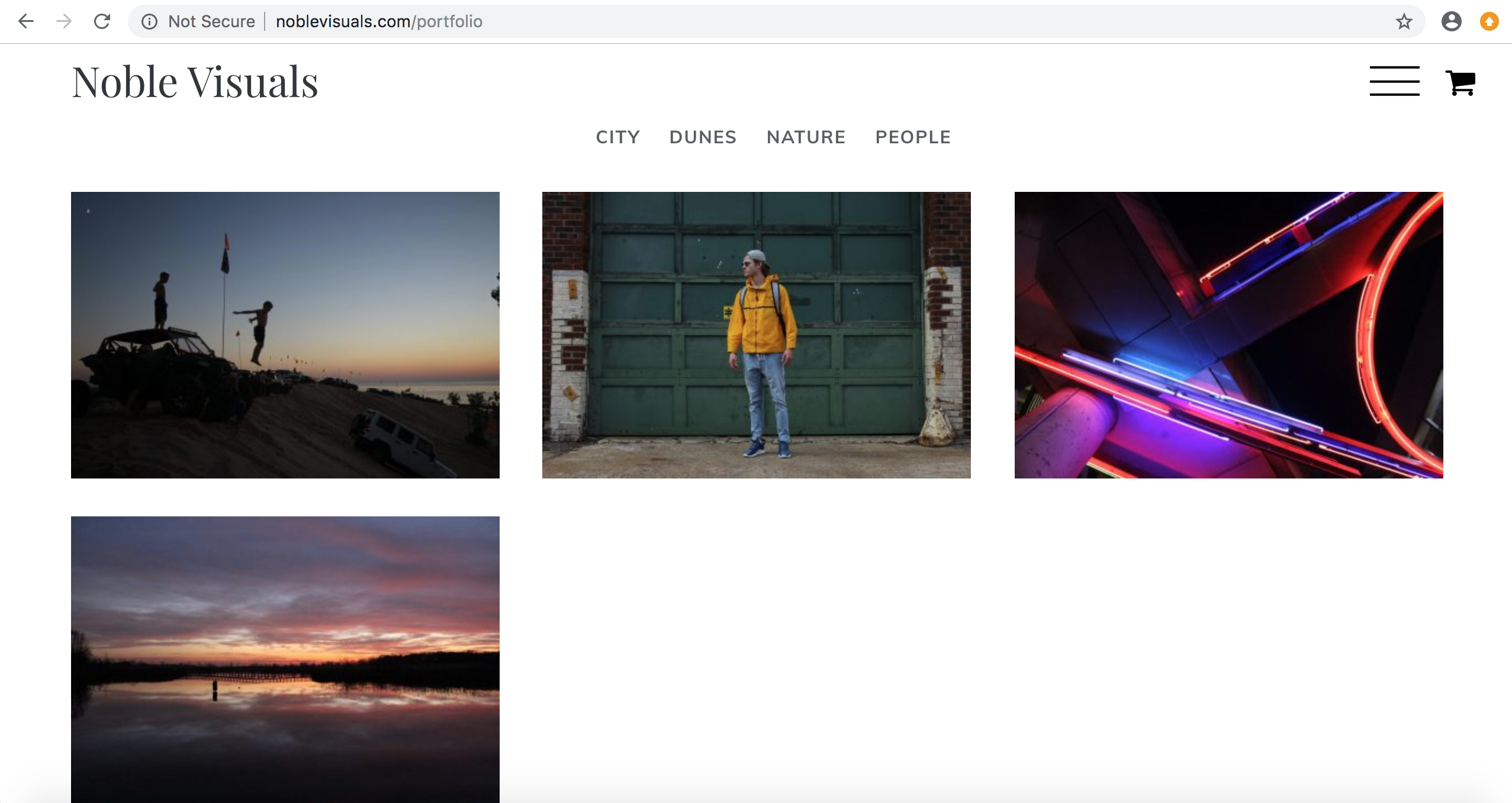Reload the current page
1512x803 pixels.
coord(102,21)
